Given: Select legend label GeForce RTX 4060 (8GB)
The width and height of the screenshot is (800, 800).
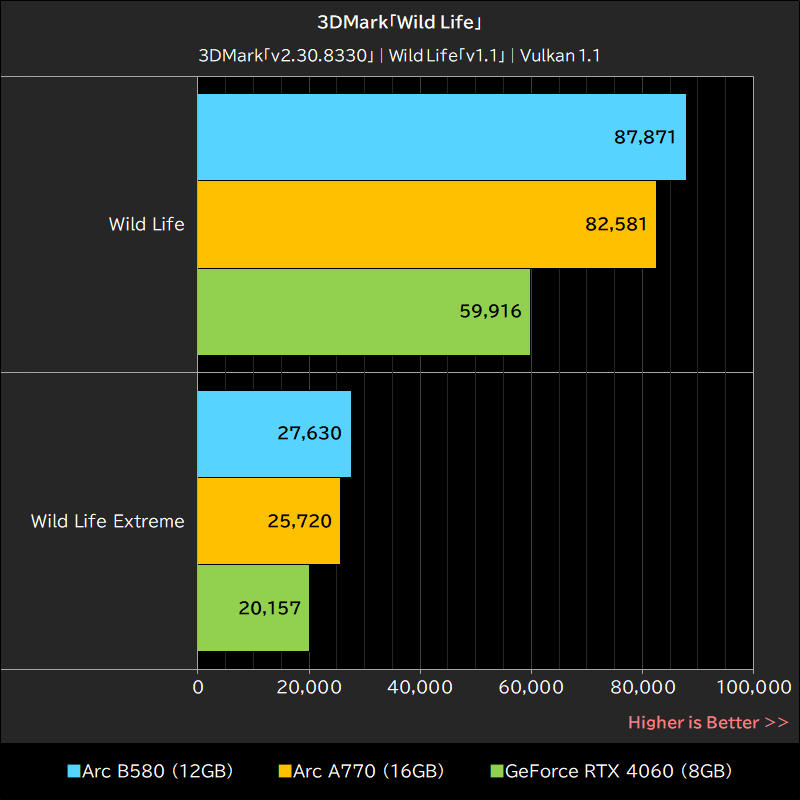Looking at the screenshot, I should (618, 771).
